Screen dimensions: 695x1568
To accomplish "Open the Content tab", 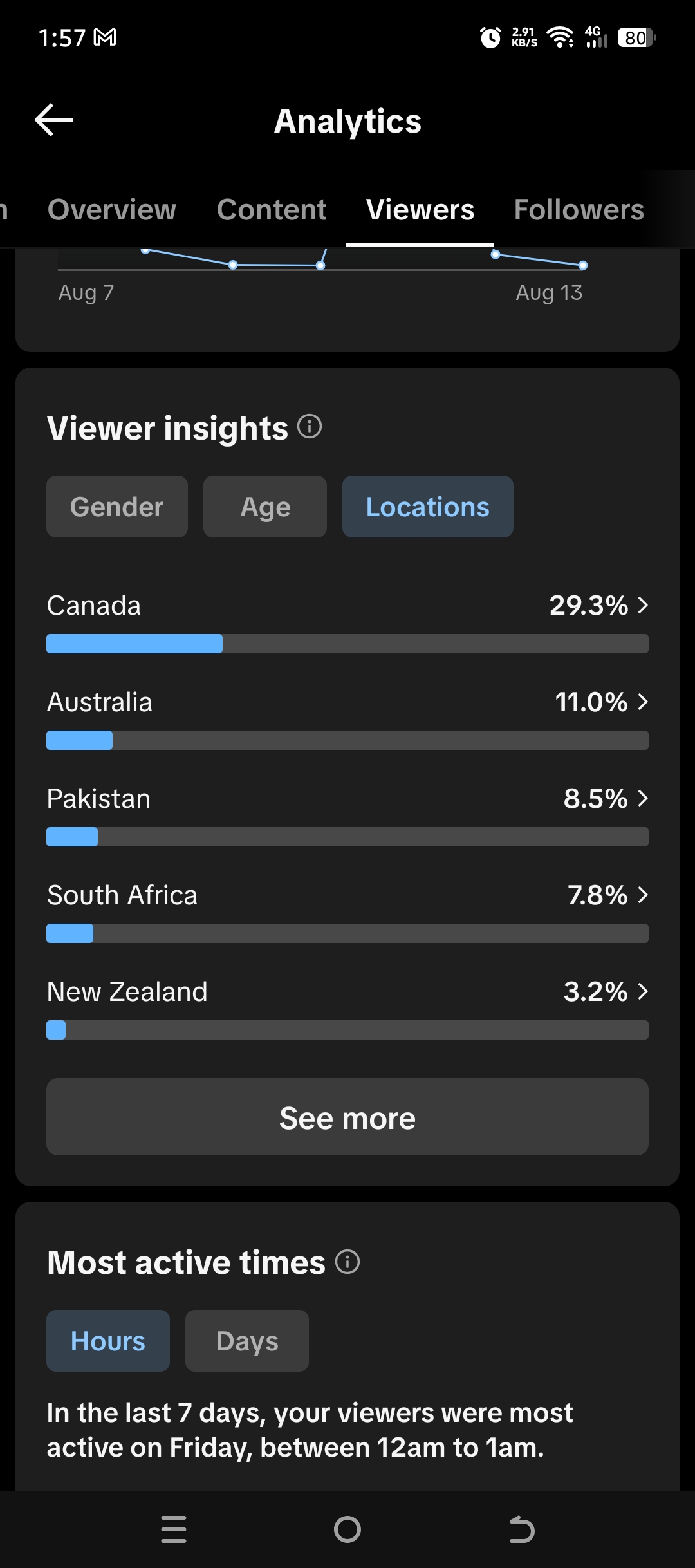I will (x=272, y=210).
